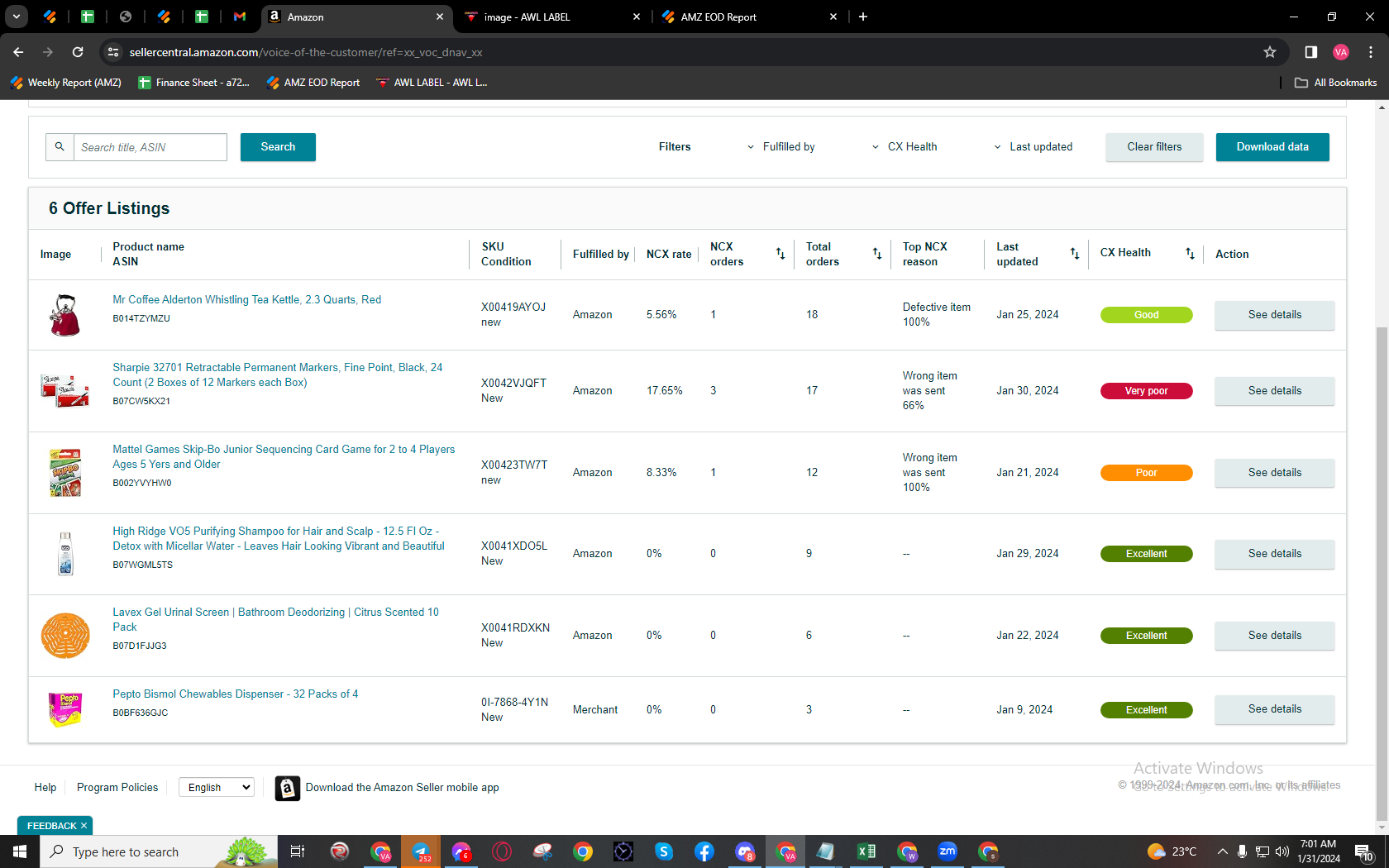The width and height of the screenshot is (1389, 868).
Task: Open the Lavex Gel Urinal Screen link
Action: pos(276,620)
